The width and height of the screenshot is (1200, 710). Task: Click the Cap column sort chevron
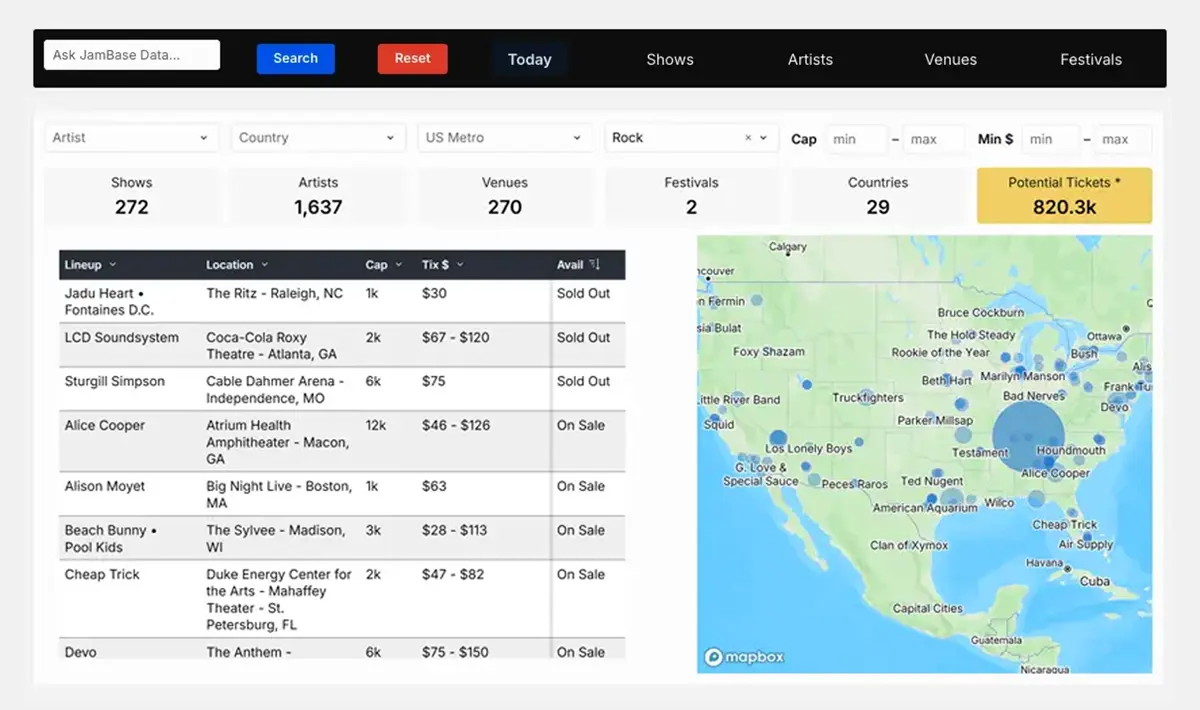click(399, 265)
